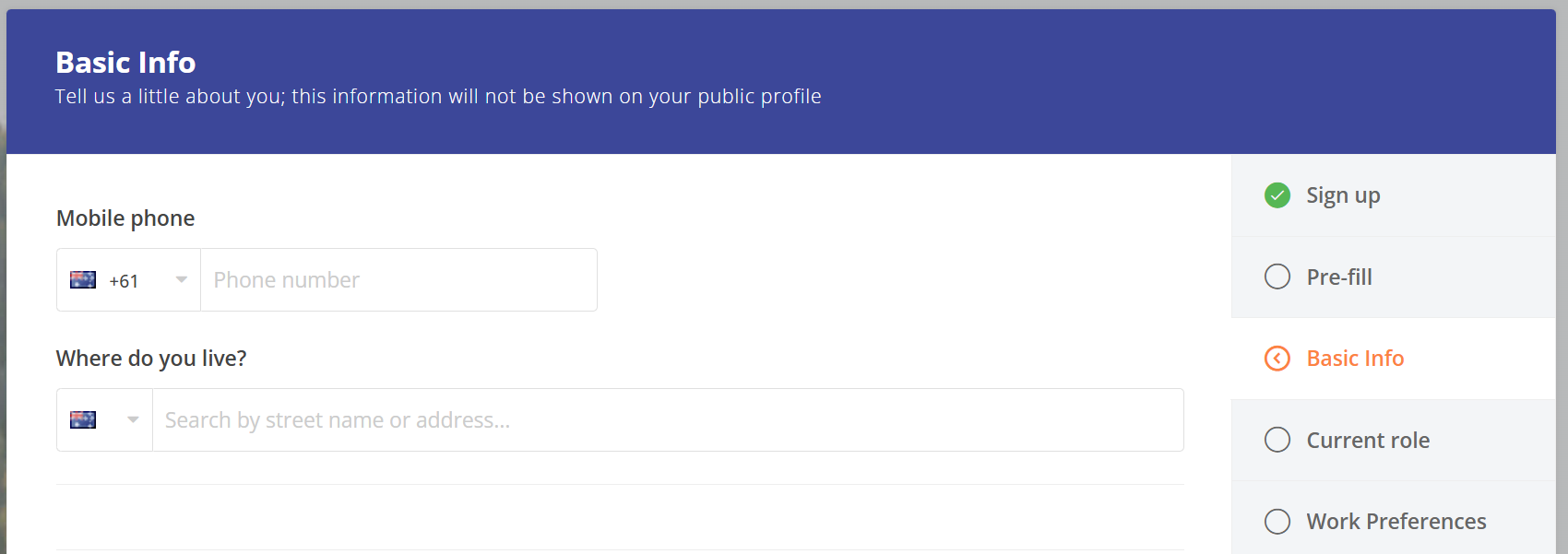Click the flag icon in the address country selector
This screenshot has height=554, width=1568.
click(x=83, y=420)
